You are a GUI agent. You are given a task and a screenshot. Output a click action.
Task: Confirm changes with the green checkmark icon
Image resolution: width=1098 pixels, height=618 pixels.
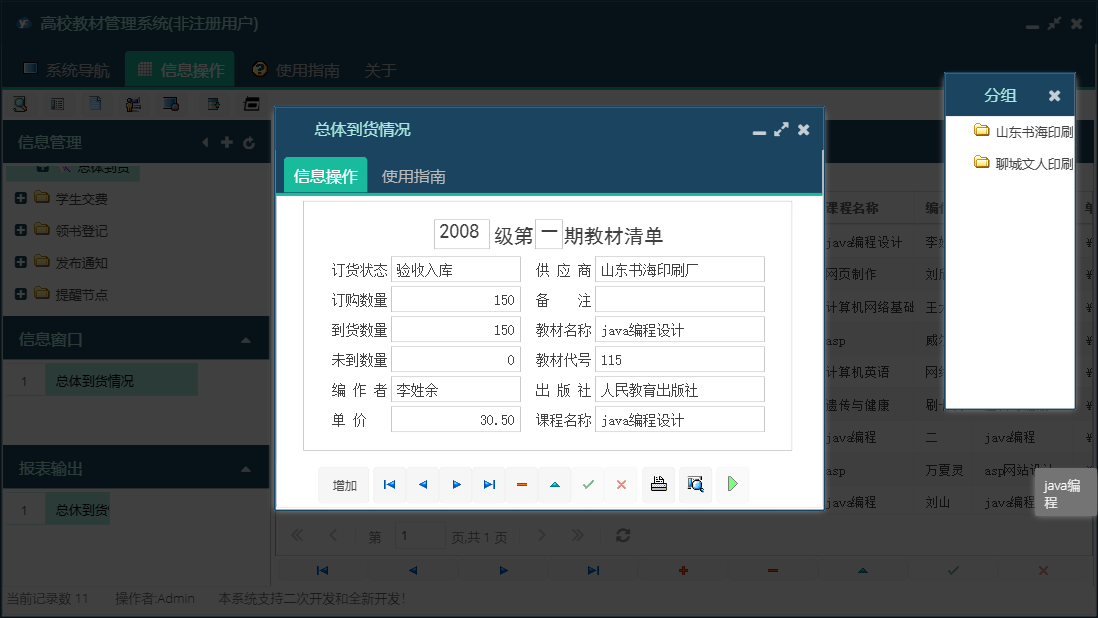(588, 484)
